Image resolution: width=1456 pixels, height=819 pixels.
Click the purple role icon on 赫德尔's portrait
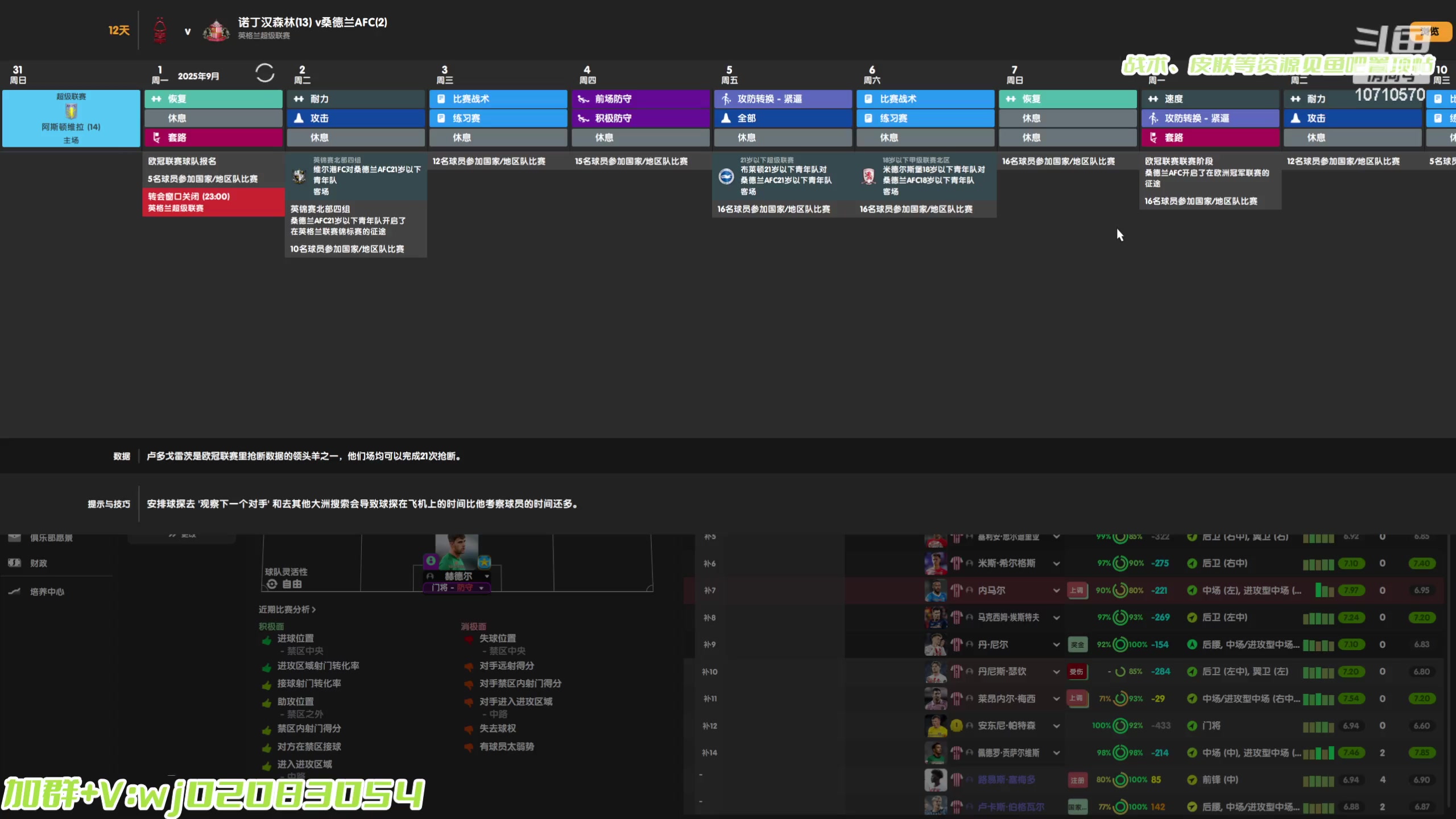(431, 561)
